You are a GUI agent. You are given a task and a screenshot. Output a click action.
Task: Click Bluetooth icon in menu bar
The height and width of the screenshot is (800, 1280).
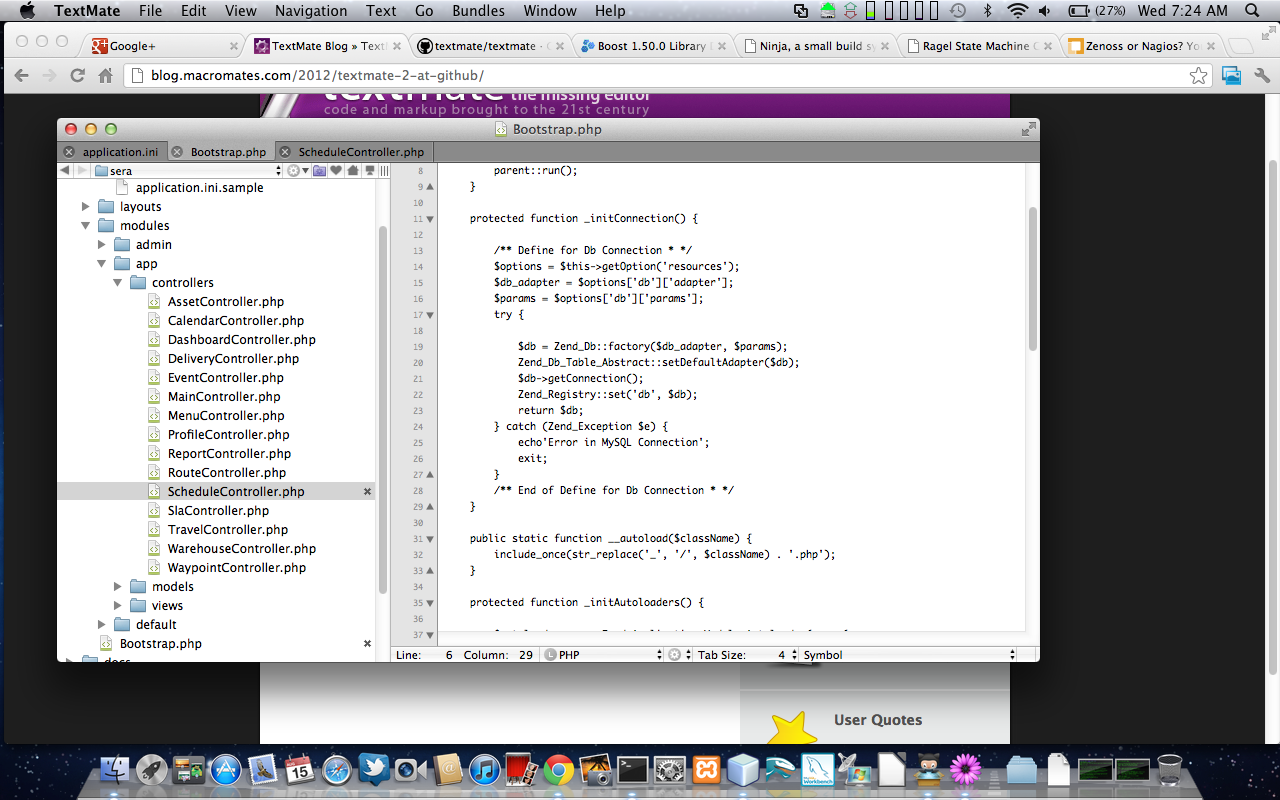pos(988,11)
